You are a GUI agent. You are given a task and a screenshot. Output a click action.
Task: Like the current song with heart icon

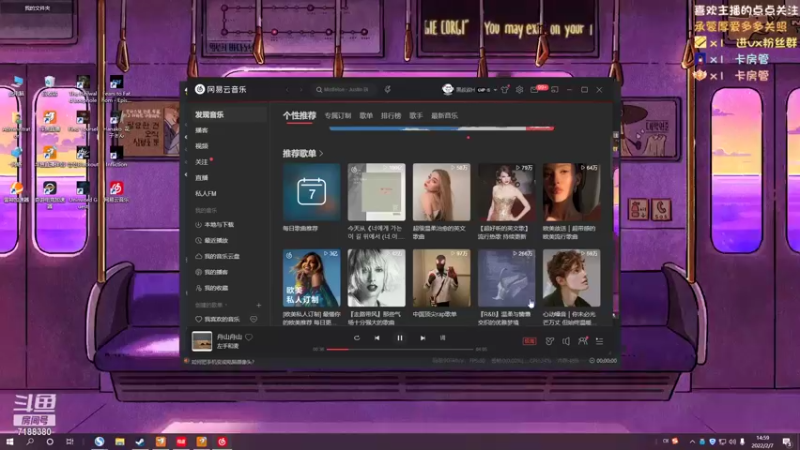coord(249,337)
